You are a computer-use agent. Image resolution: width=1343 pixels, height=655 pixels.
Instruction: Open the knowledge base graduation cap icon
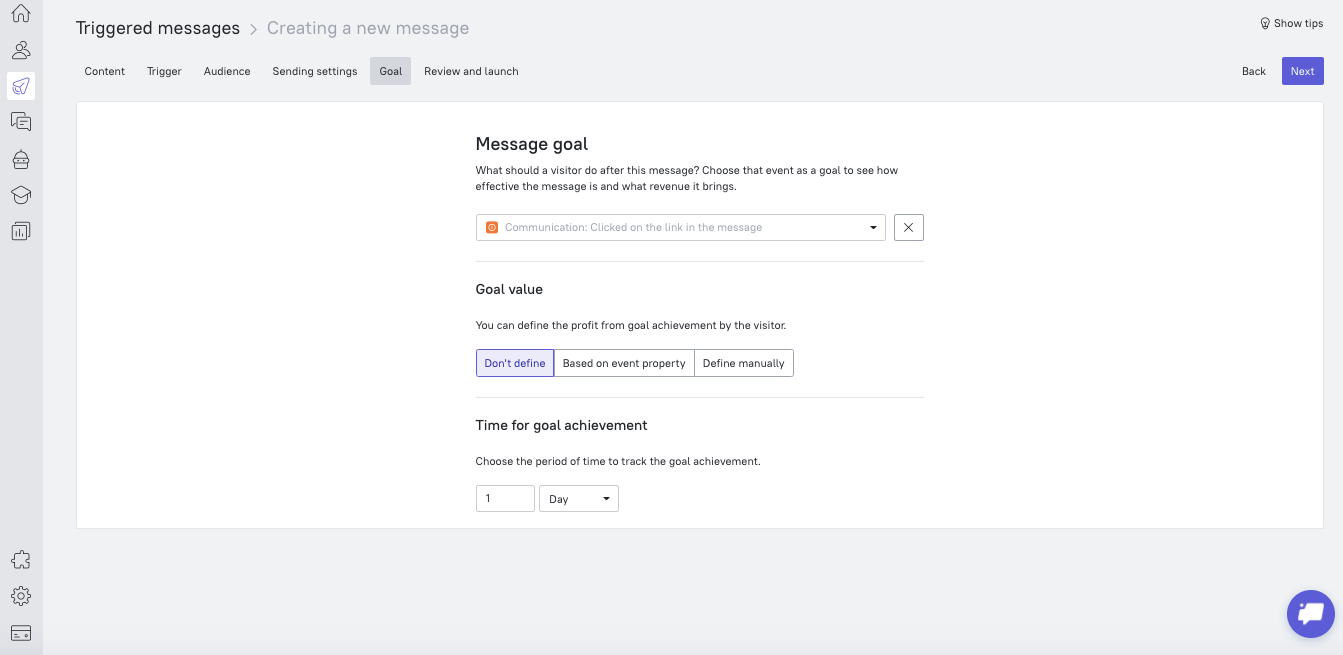pyautogui.click(x=21, y=194)
